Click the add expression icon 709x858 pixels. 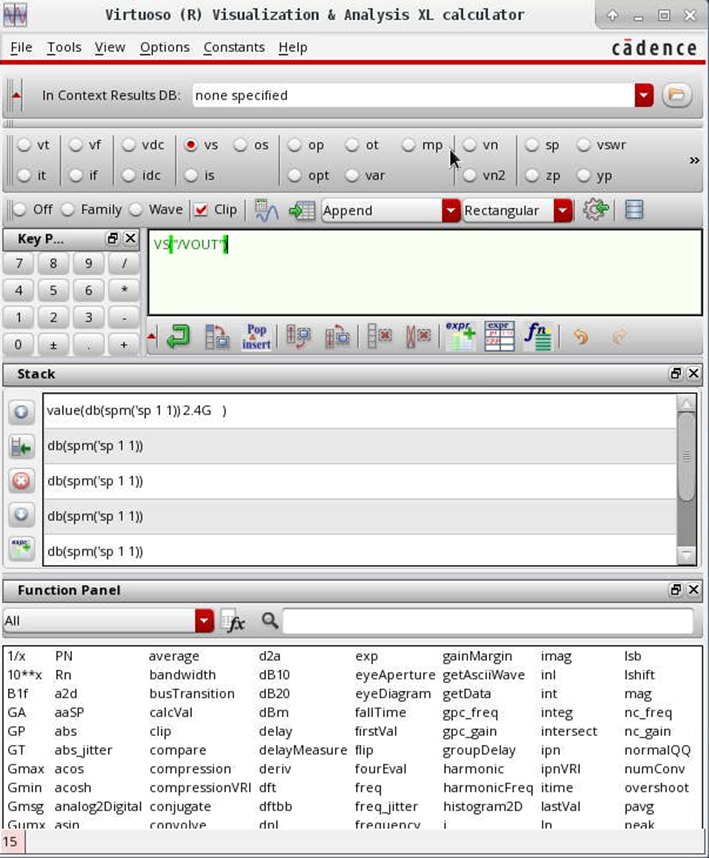click(460, 337)
